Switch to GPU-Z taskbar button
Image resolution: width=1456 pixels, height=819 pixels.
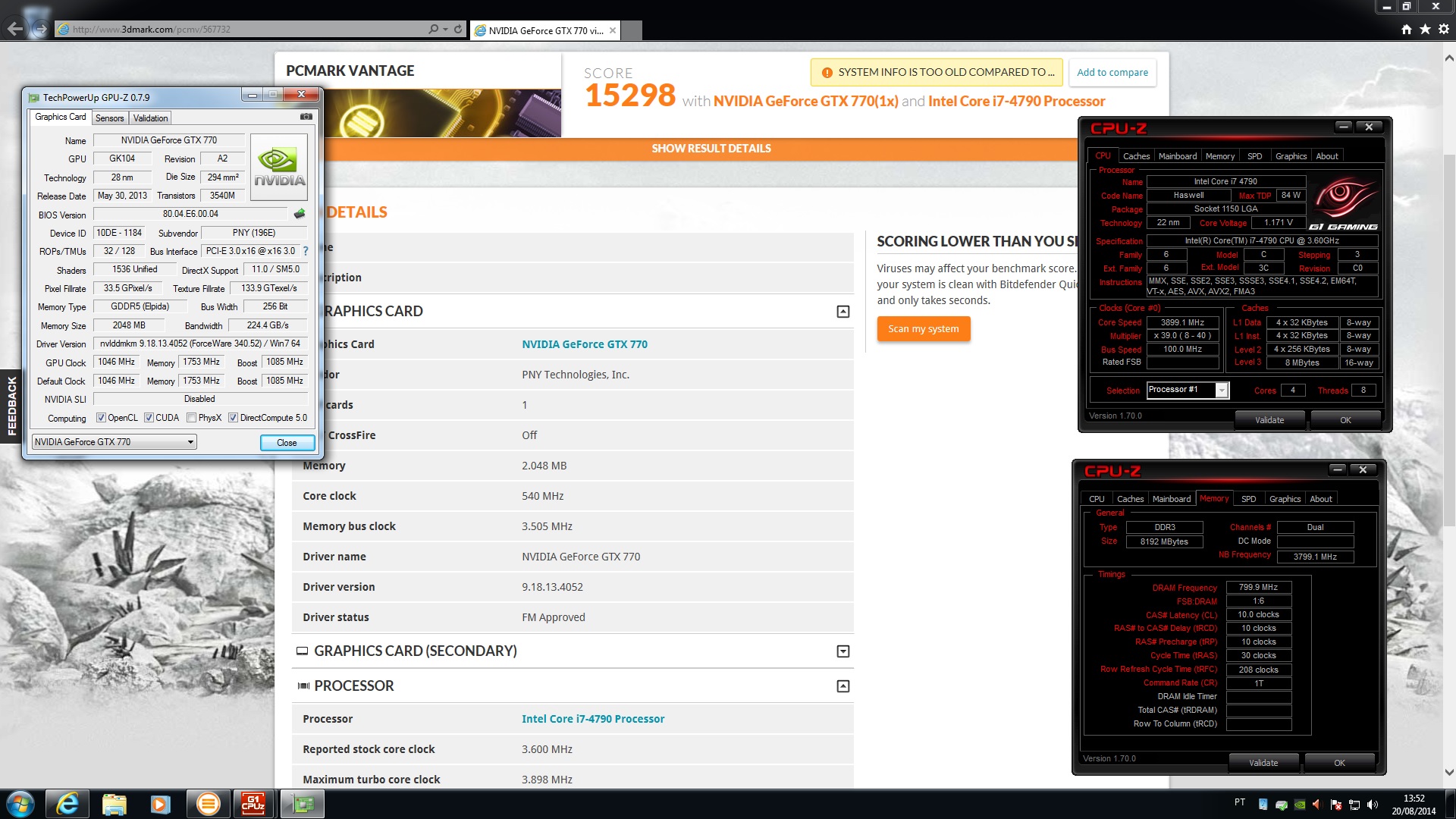[x=302, y=804]
